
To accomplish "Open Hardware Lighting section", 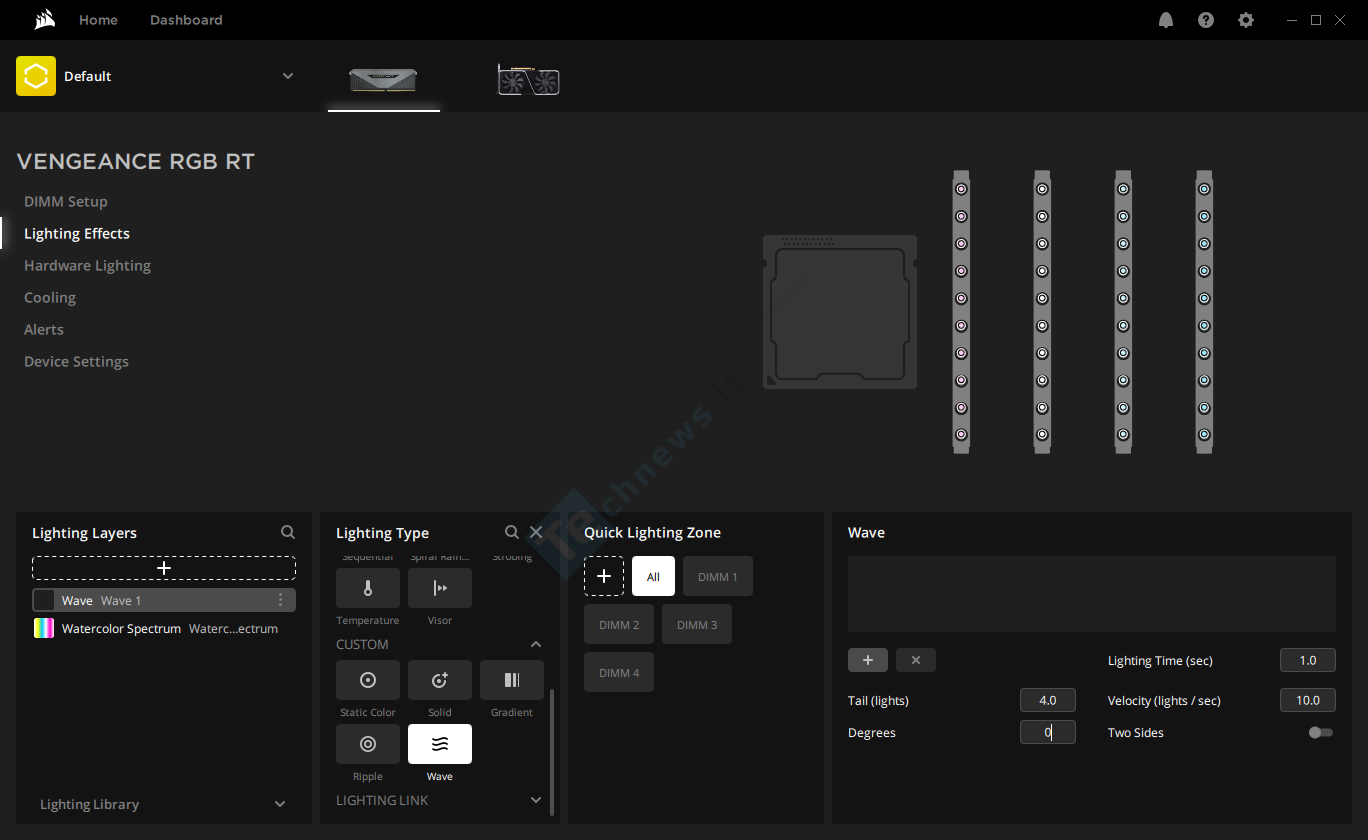I will click(x=88, y=265).
